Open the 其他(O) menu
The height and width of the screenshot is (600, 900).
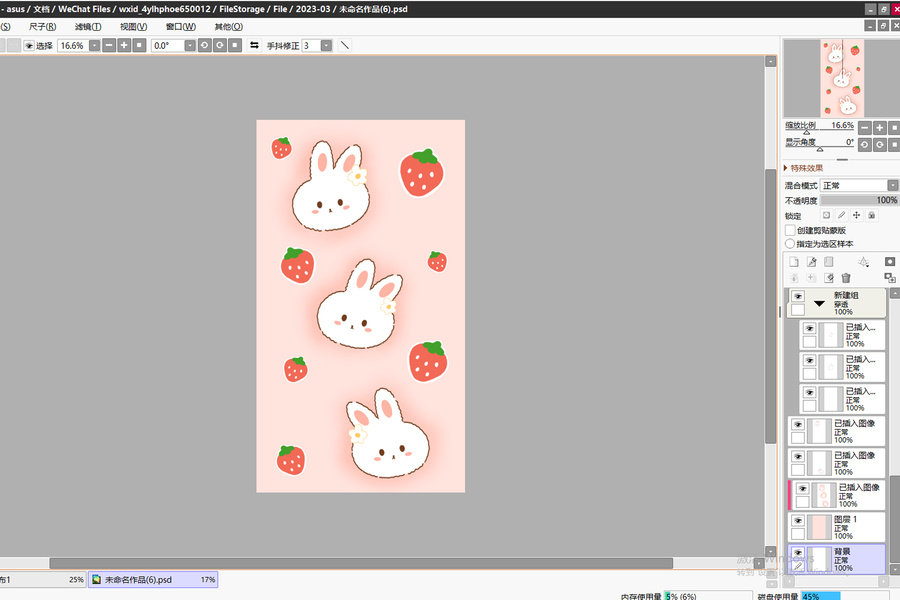pyautogui.click(x=228, y=26)
